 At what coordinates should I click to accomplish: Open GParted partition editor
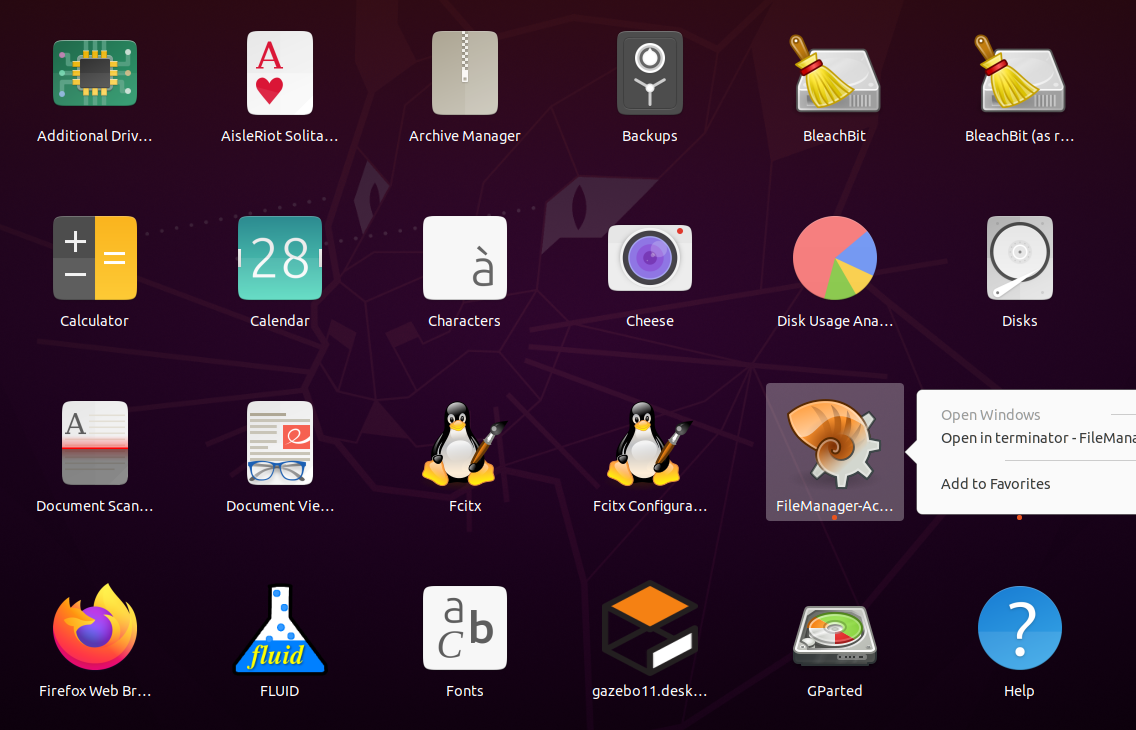pos(835,636)
